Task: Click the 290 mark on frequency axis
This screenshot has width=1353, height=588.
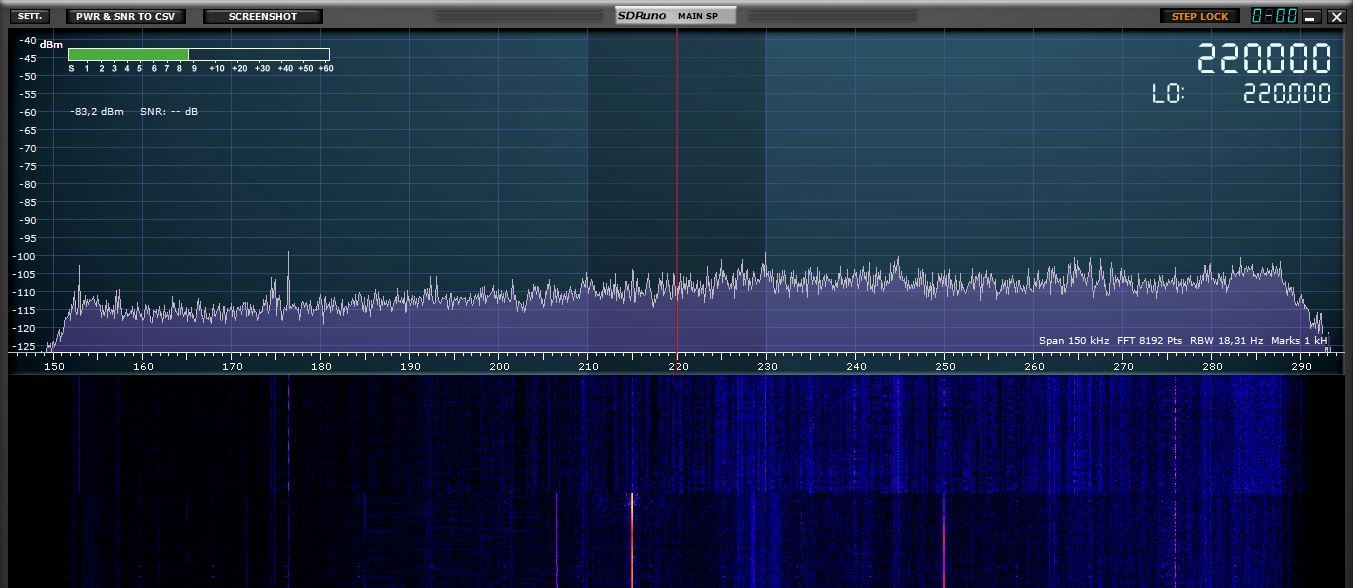Action: (x=1301, y=366)
